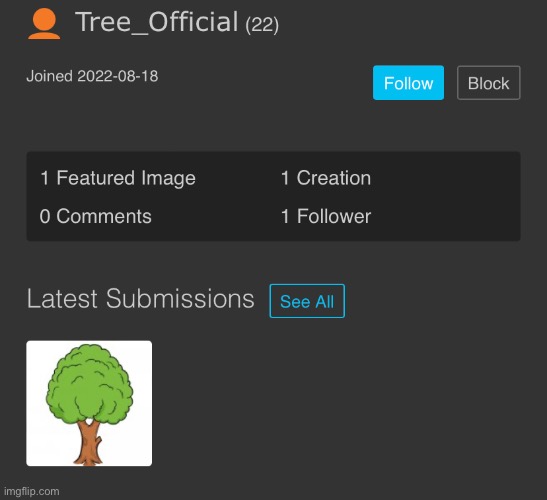Open the 1 Featured Image stat
This screenshot has height=500, width=547.
pos(118,178)
